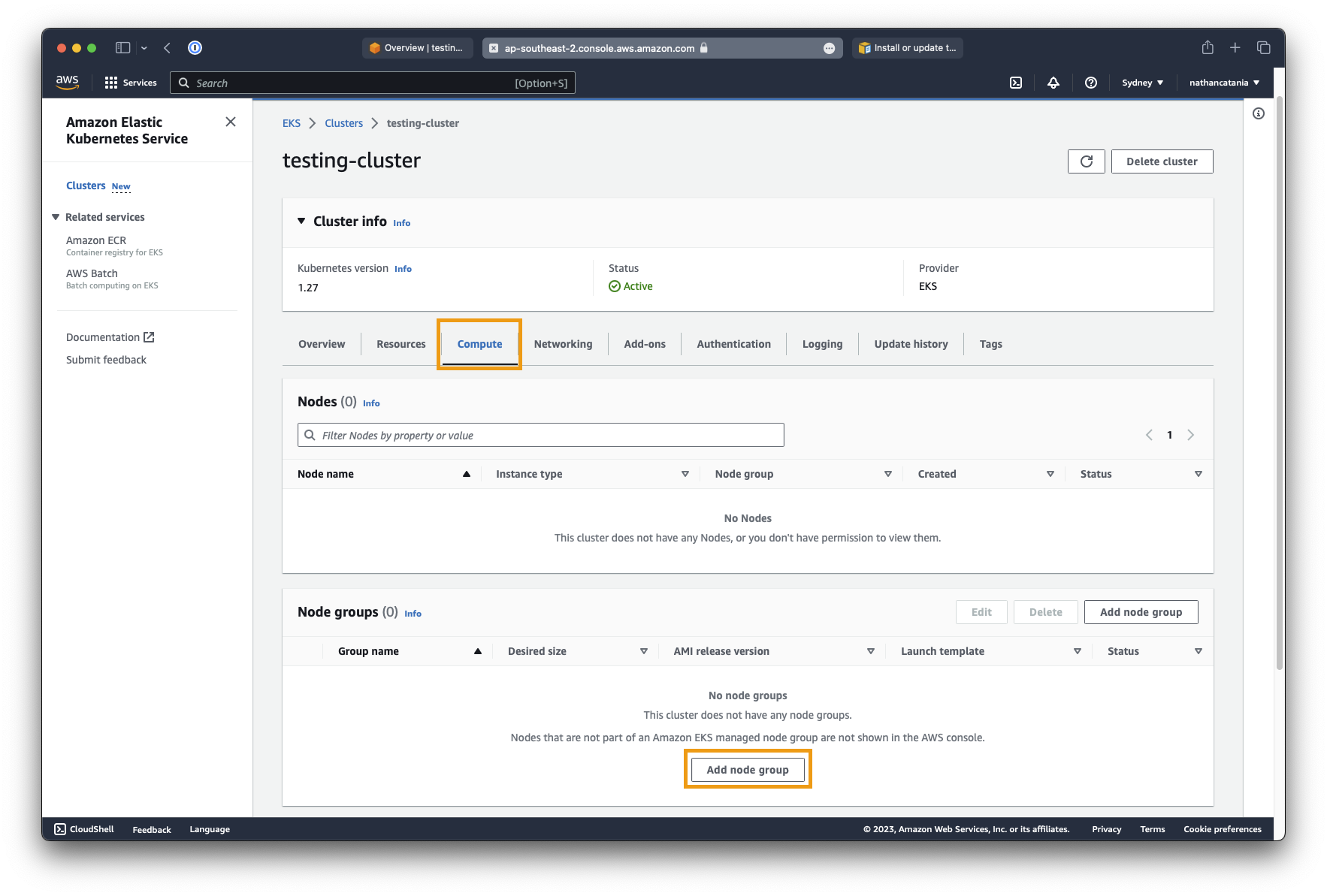Click the browser share icon
This screenshot has width=1327, height=896.
tap(1208, 47)
